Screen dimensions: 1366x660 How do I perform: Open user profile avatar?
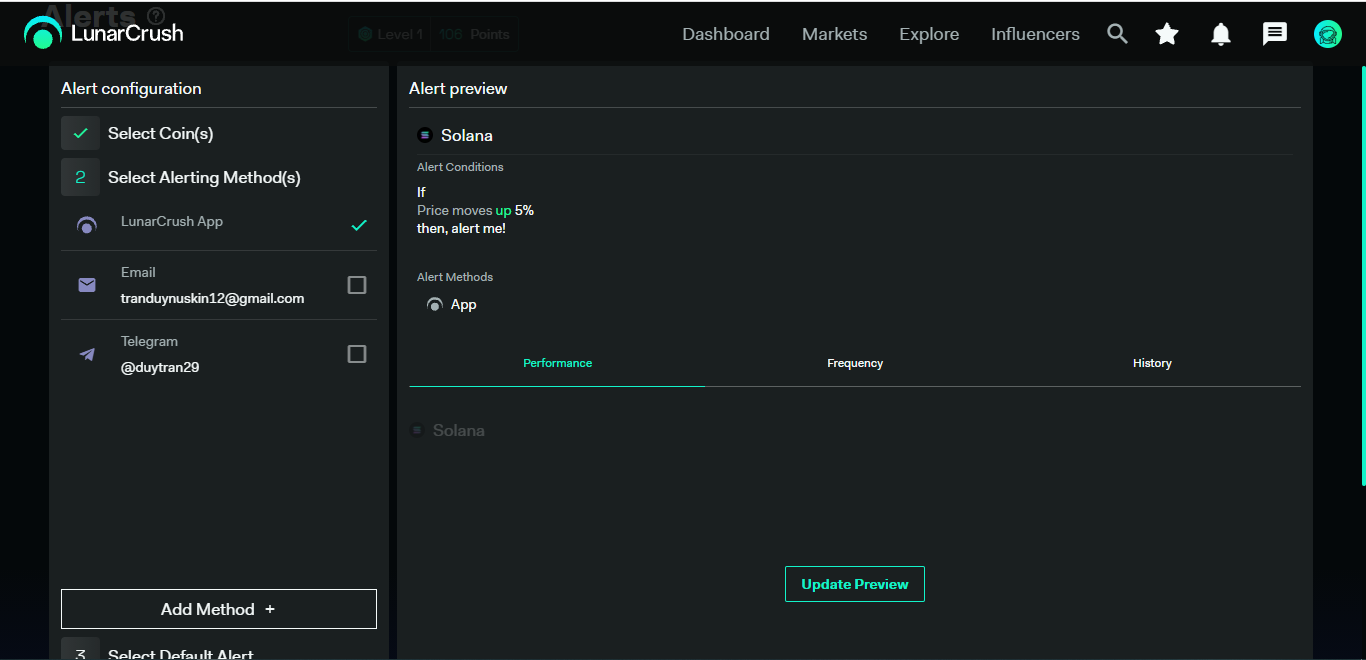tap(1327, 34)
